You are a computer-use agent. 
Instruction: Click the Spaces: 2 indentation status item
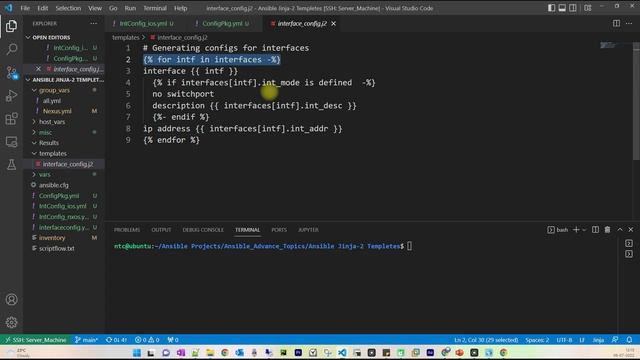537,340
